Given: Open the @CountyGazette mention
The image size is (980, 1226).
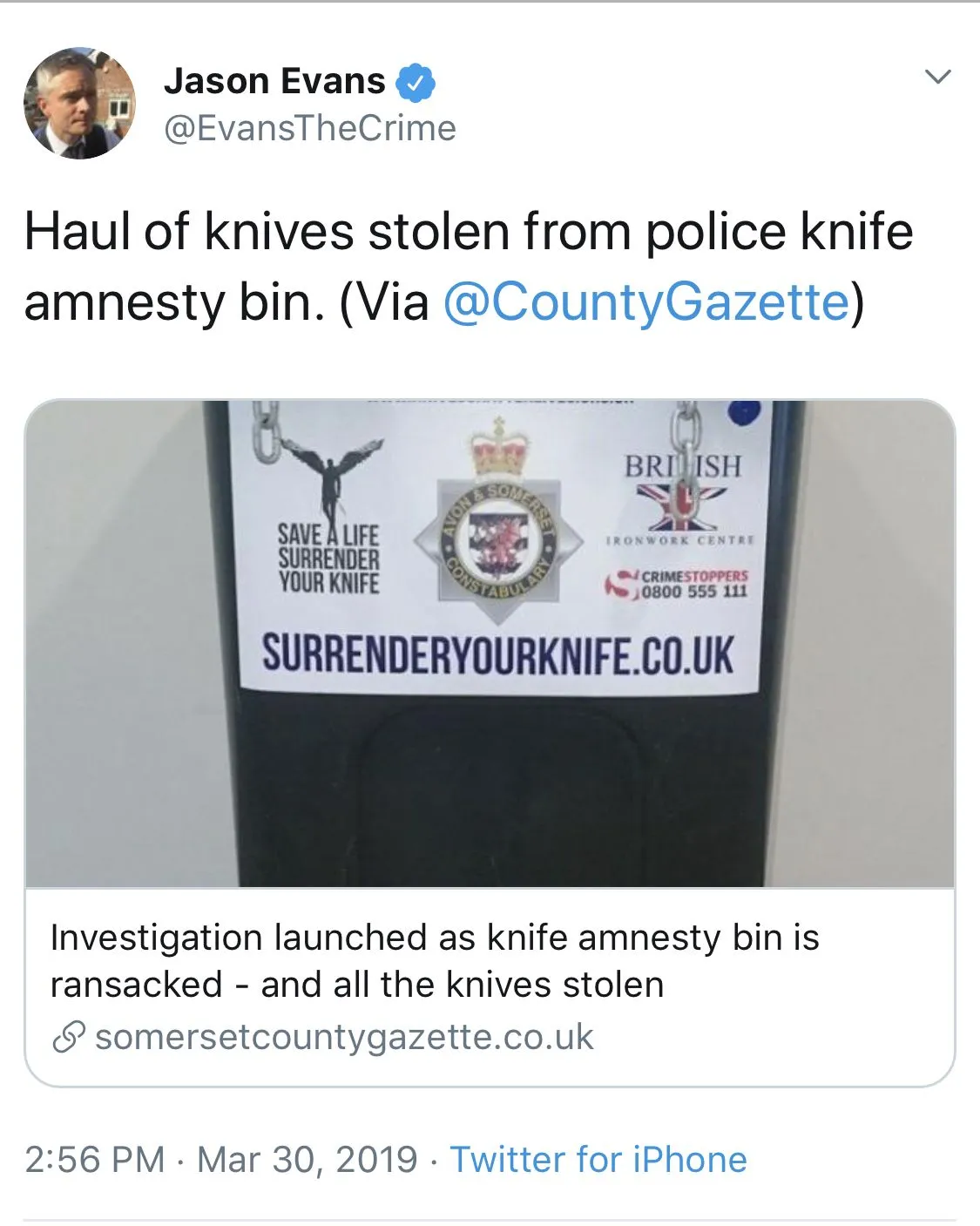Looking at the screenshot, I should click(x=645, y=302).
